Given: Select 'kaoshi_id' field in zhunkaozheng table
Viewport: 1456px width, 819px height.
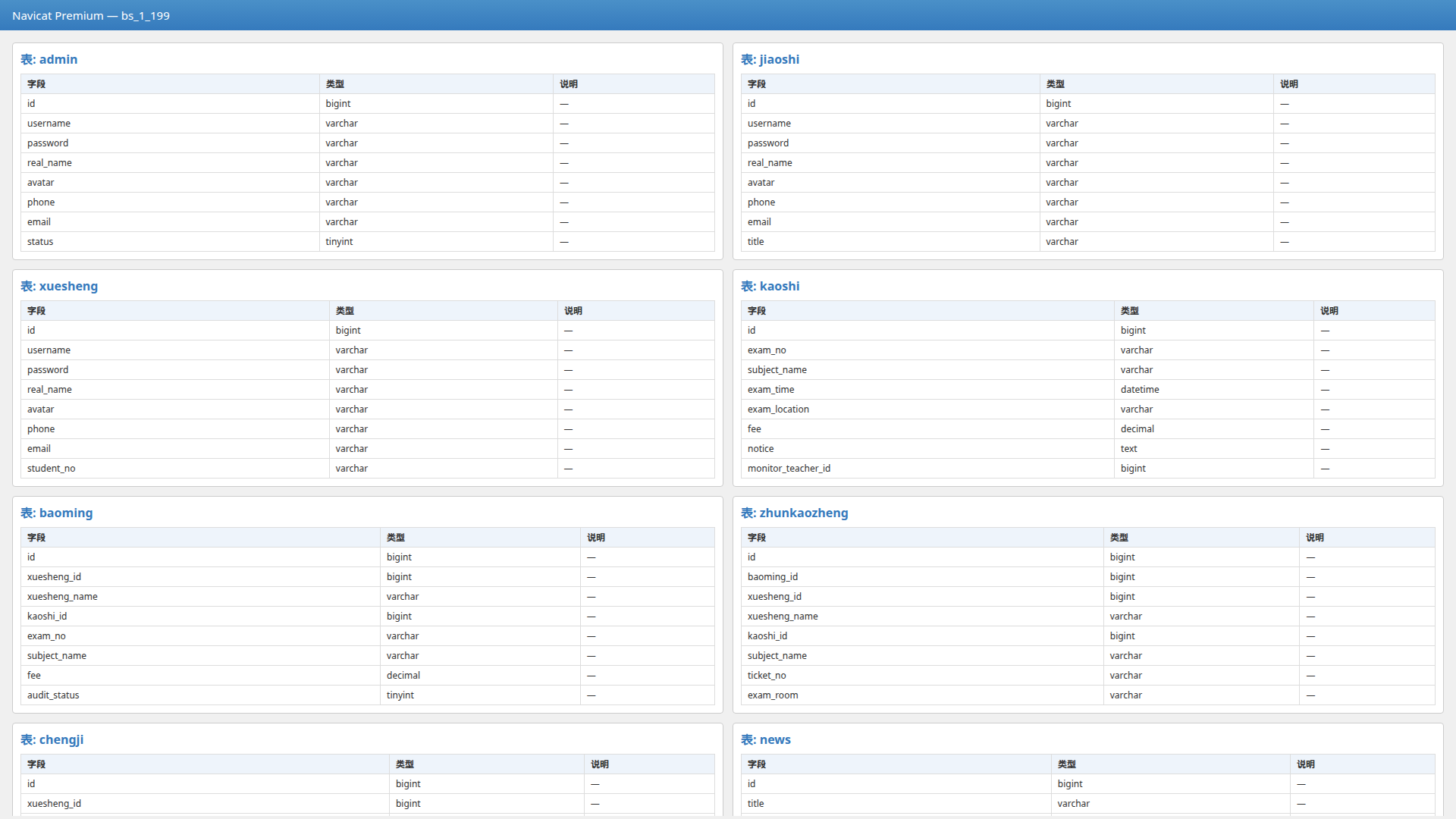Looking at the screenshot, I should pos(767,636).
